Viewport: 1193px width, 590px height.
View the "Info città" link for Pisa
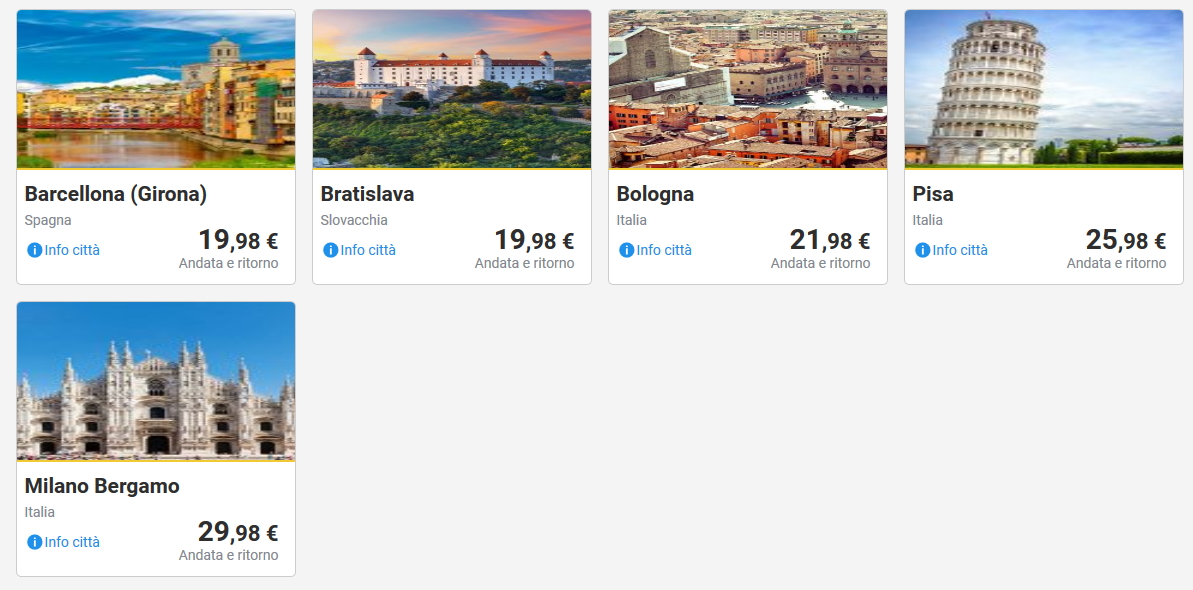pyautogui.click(x=960, y=250)
